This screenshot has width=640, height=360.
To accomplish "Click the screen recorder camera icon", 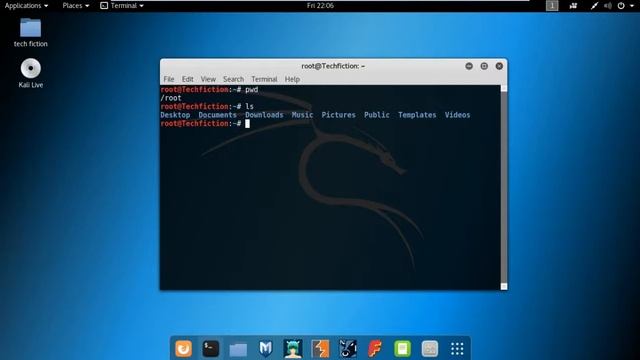I will [x=573, y=6].
